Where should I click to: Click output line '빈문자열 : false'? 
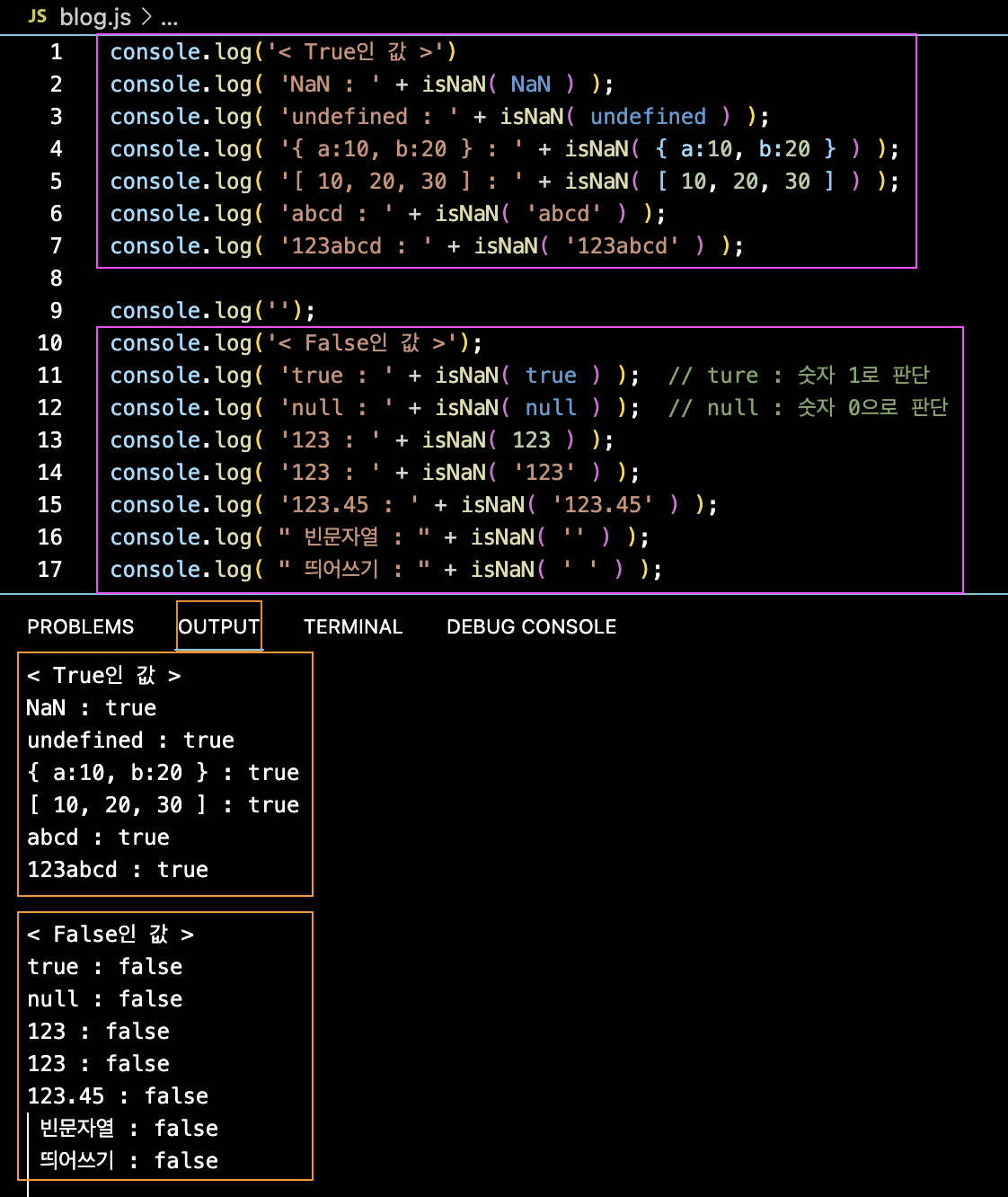pyautogui.click(x=128, y=1129)
